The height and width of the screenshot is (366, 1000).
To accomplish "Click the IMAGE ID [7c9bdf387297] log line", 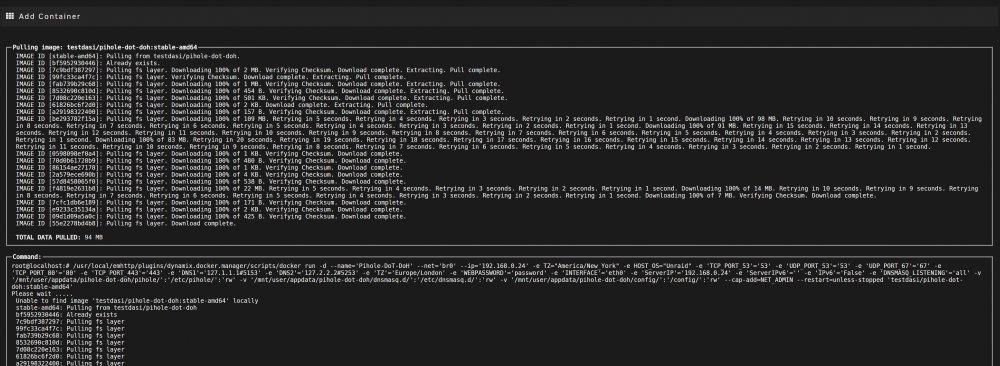I will 258,70.
